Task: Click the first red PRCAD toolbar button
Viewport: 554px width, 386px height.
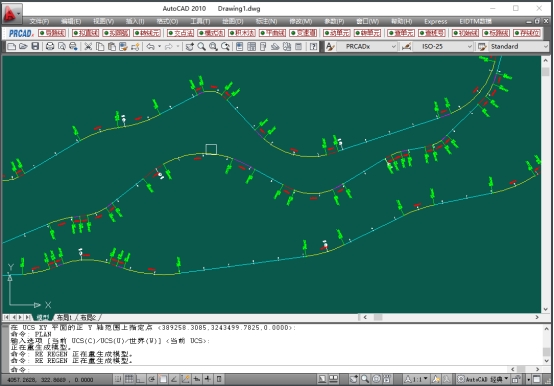Action: 52,33
